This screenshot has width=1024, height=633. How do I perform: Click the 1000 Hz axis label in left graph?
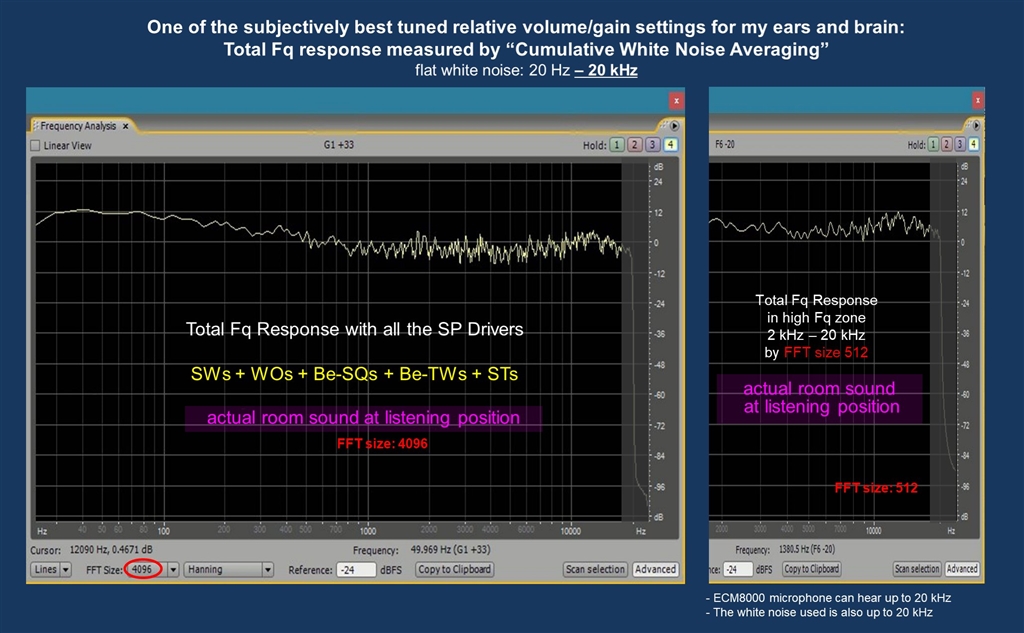click(x=368, y=531)
